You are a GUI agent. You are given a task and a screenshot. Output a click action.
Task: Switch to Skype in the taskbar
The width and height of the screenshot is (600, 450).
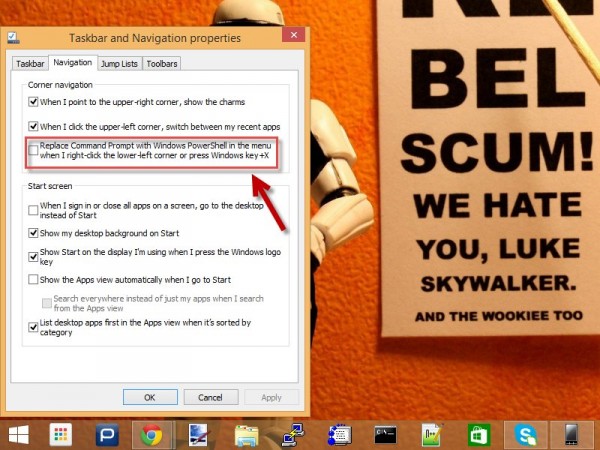coord(525,435)
